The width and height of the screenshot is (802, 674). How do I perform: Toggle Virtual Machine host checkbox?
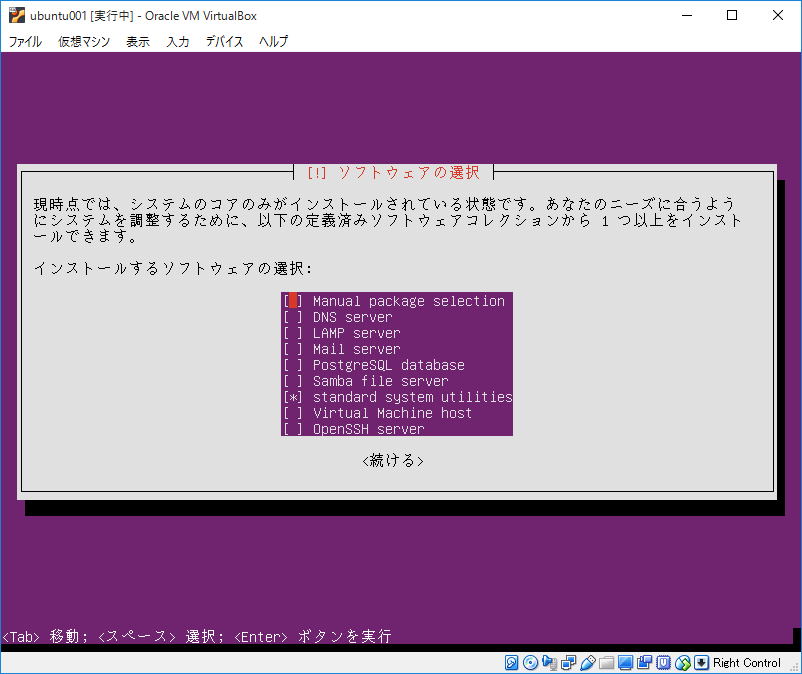point(293,413)
